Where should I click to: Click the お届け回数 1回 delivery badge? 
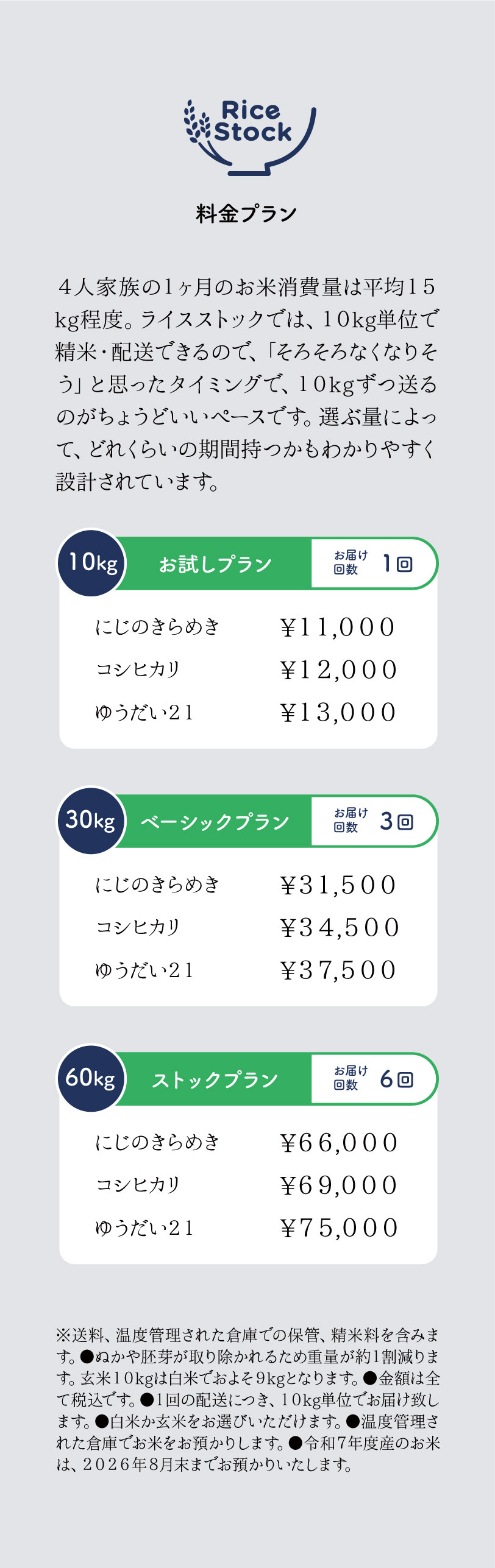(372, 563)
